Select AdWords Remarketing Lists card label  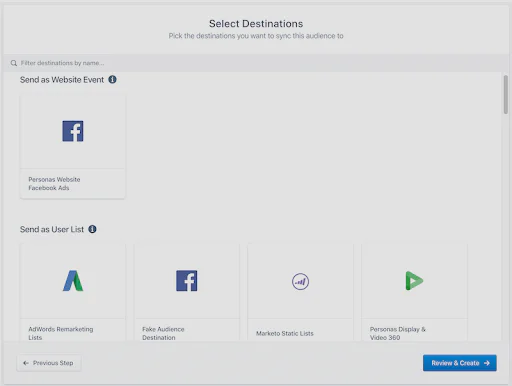[x=61, y=333]
